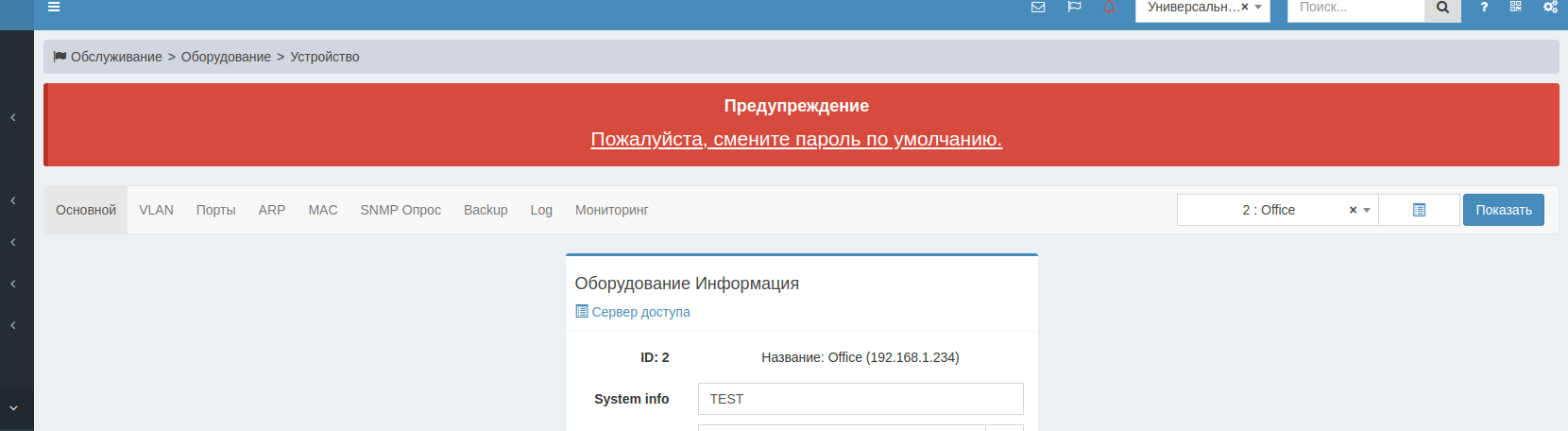
Task: Click the magnifier search button
Action: point(1442,8)
